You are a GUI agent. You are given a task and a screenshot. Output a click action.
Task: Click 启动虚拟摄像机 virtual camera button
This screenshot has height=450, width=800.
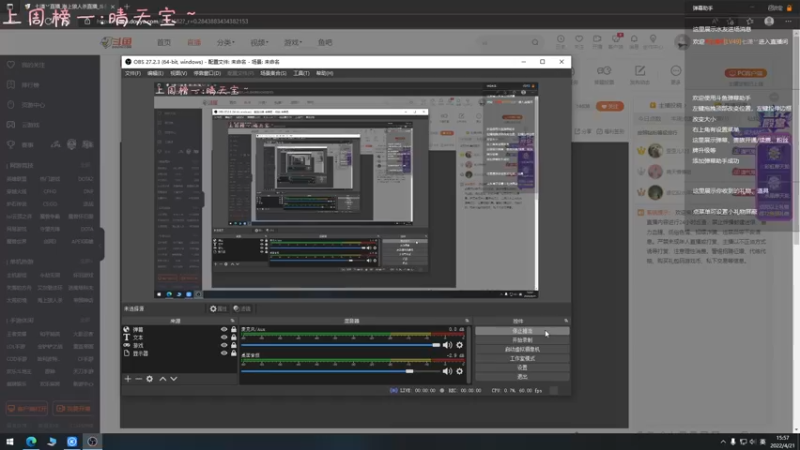[x=522, y=349]
